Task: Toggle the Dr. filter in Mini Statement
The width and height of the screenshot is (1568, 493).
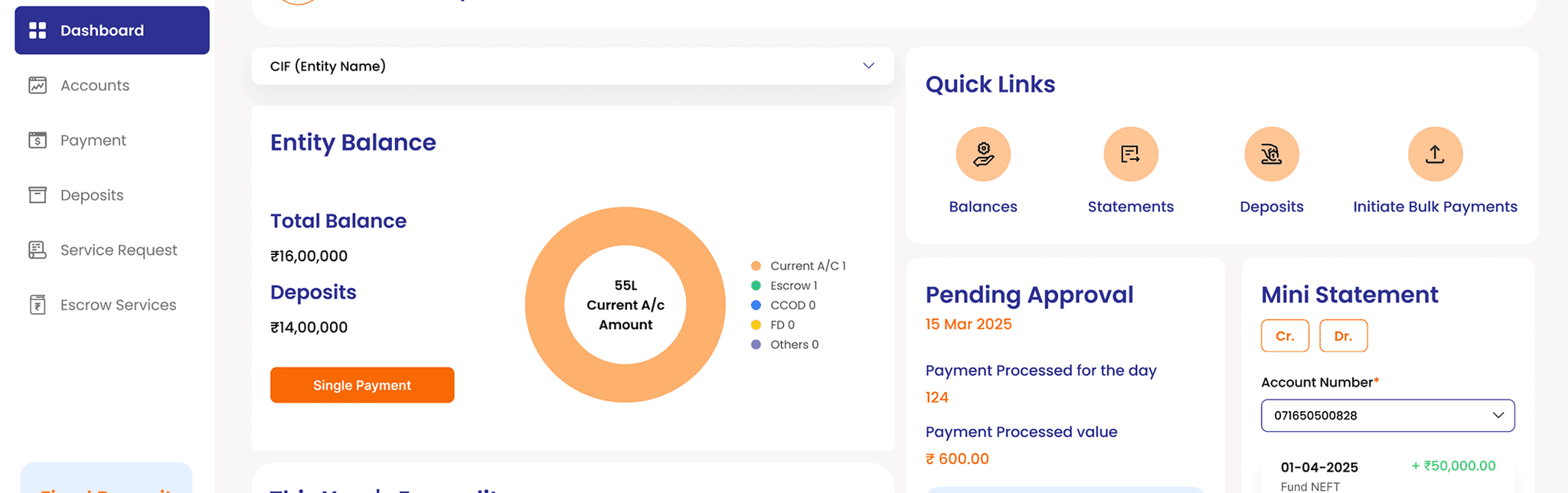Action: pos(1343,336)
